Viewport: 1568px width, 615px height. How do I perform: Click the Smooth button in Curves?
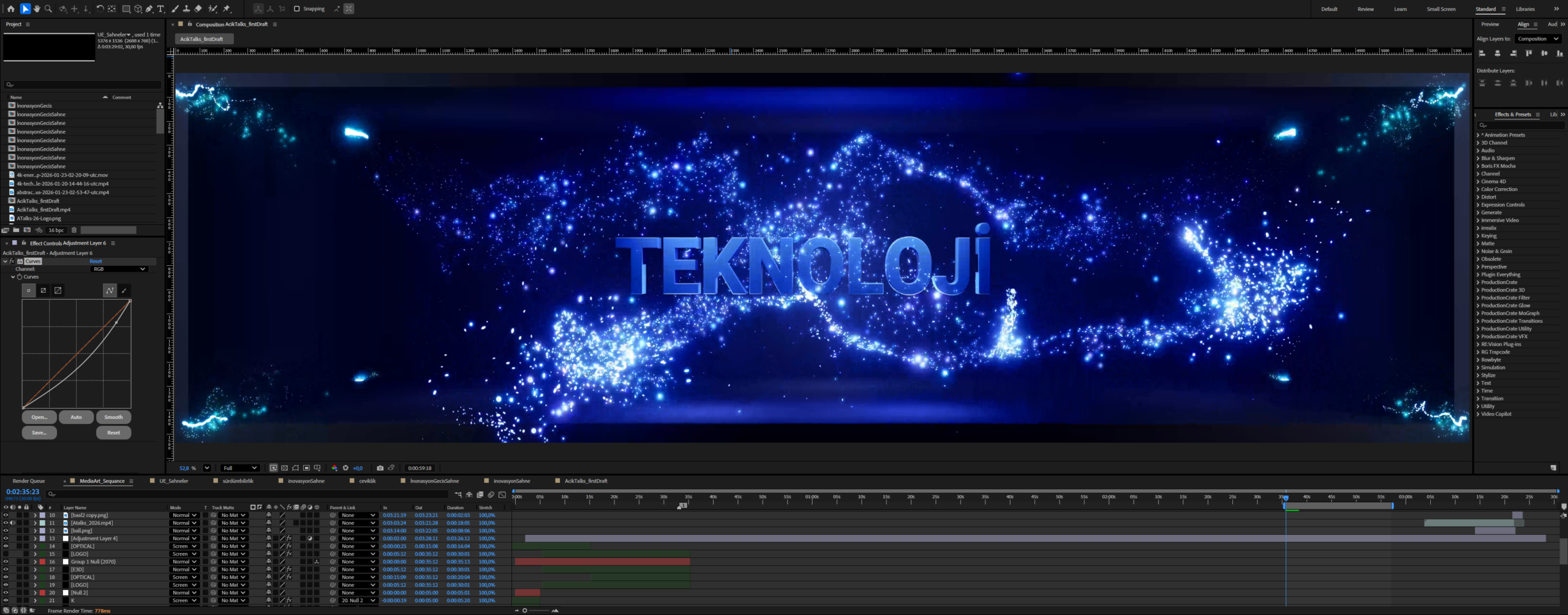[x=113, y=417]
